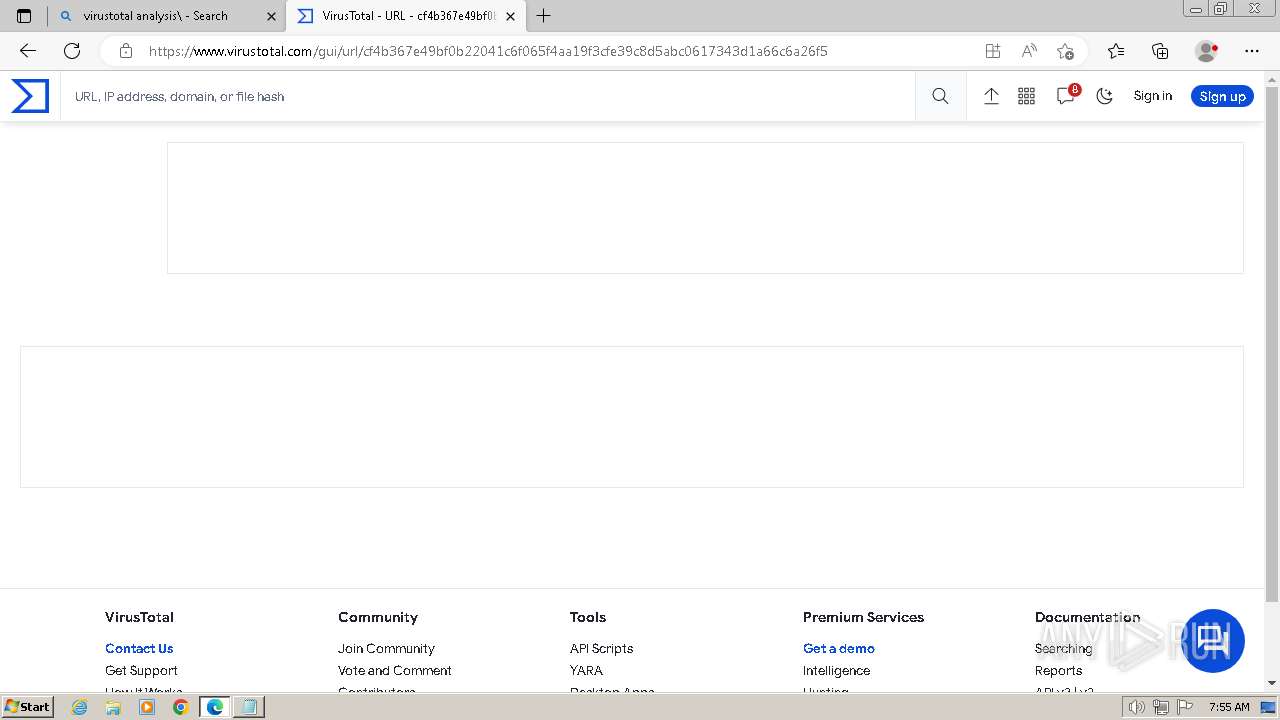The width and height of the screenshot is (1280, 720).
Task: Click the Action Center flag tray icon
Action: 1187,707
